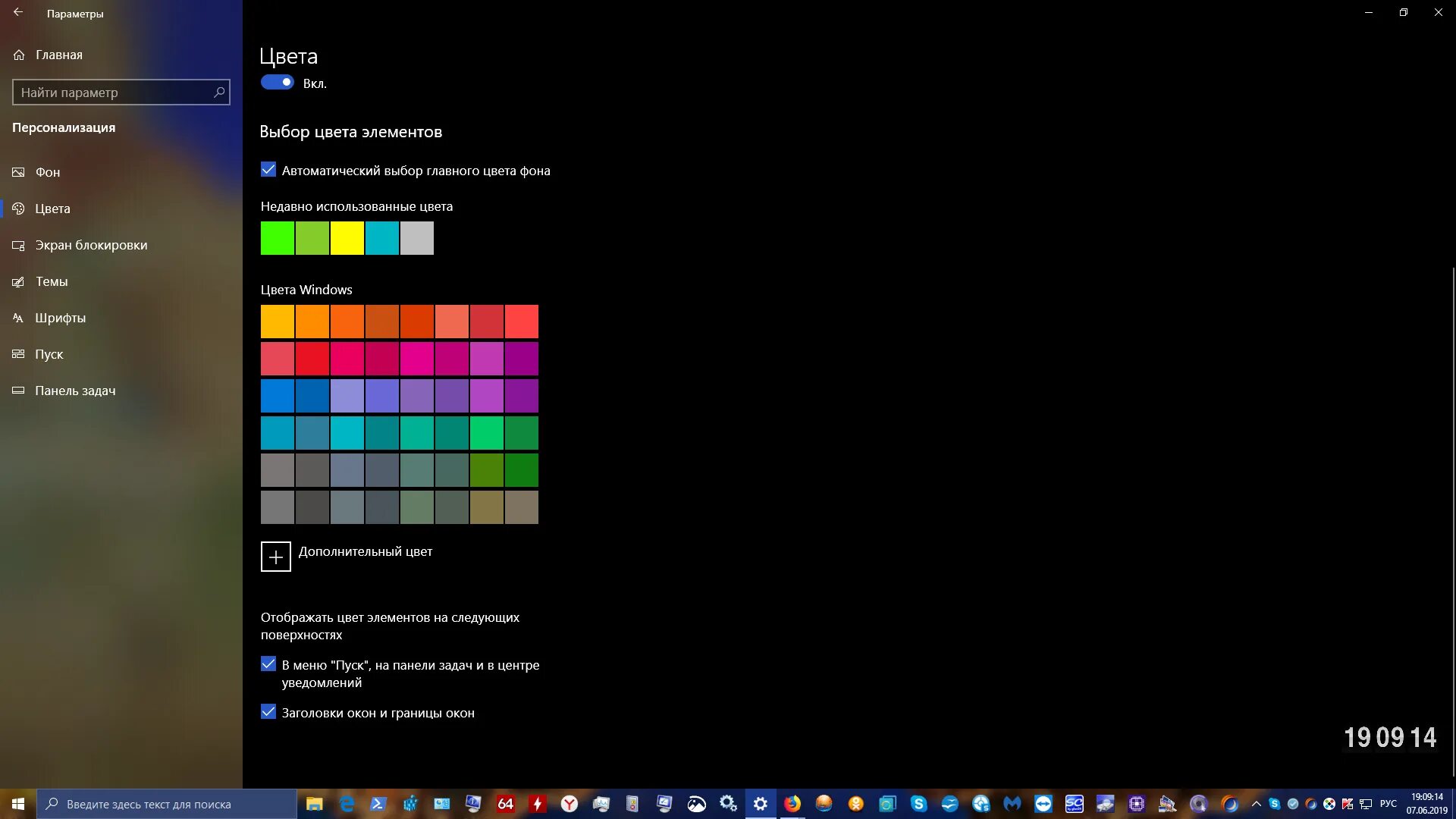Uncheck Start menu, taskbar color checkbox

[268, 664]
